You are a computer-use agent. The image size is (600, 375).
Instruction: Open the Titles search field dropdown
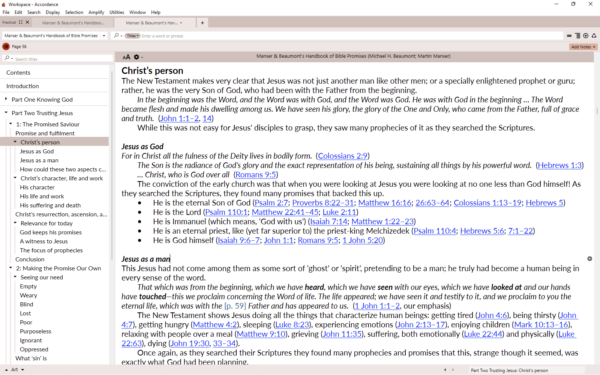(x=132, y=36)
